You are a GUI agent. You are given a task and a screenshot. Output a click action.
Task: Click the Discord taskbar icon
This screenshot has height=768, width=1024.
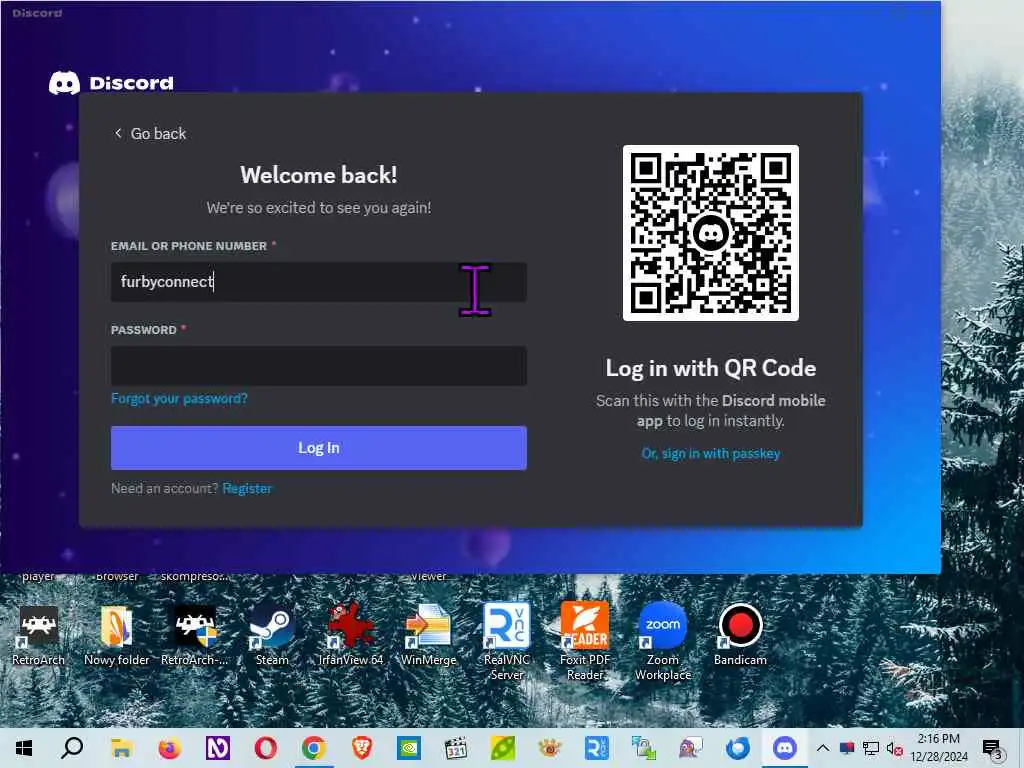pyautogui.click(x=785, y=748)
